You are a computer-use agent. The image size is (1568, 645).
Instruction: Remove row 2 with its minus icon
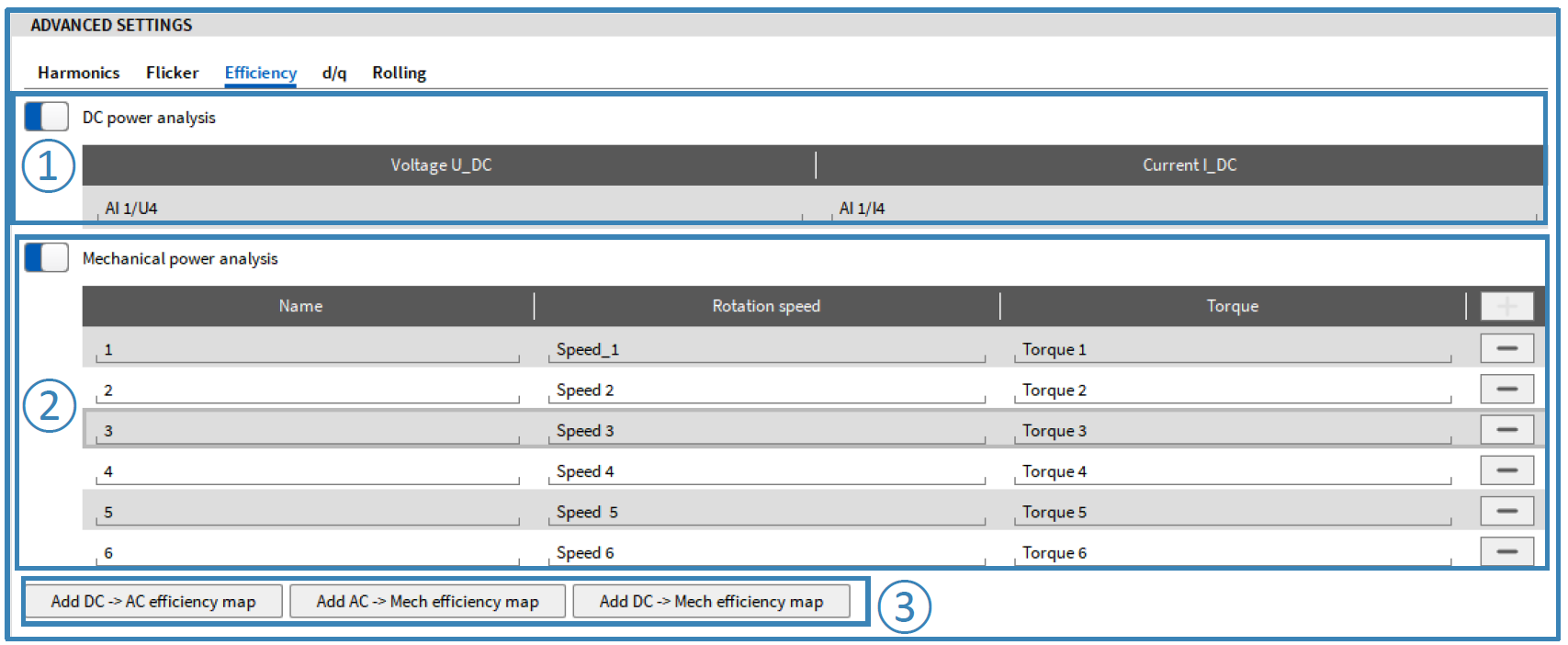coord(1506,390)
